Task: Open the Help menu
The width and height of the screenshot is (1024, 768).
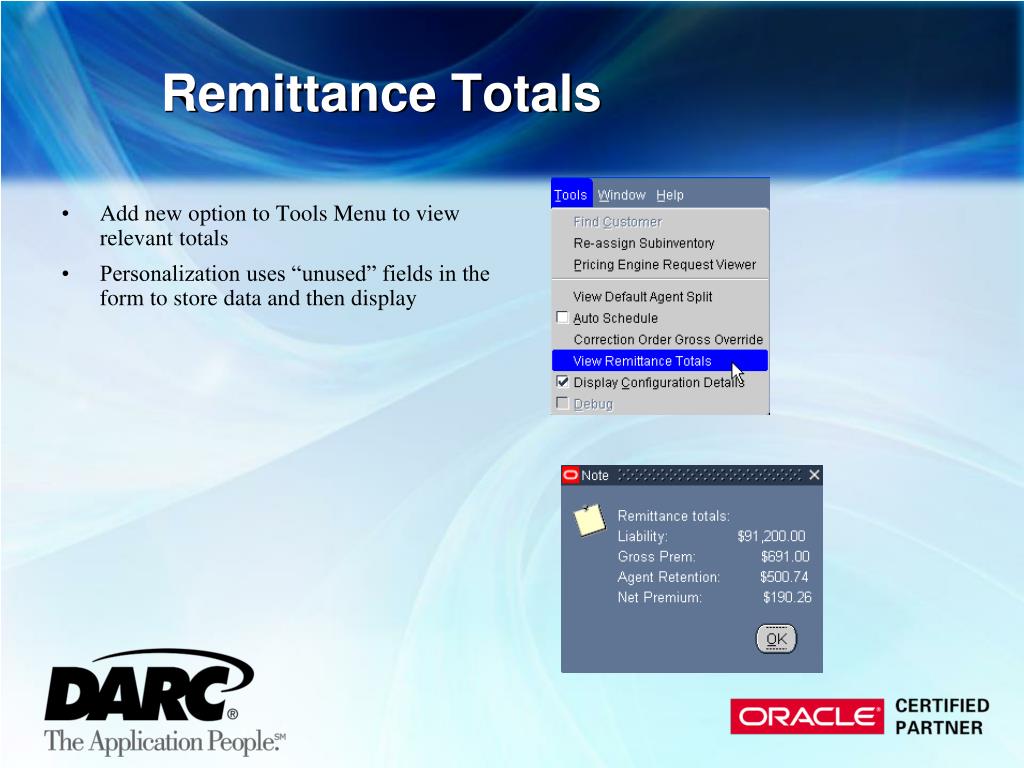Action: [x=669, y=195]
